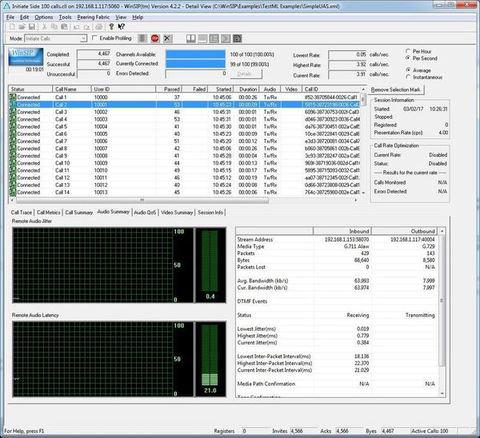Open the Call Trace tab
The width and height of the screenshot is (480, 438).
pos(21,212)
